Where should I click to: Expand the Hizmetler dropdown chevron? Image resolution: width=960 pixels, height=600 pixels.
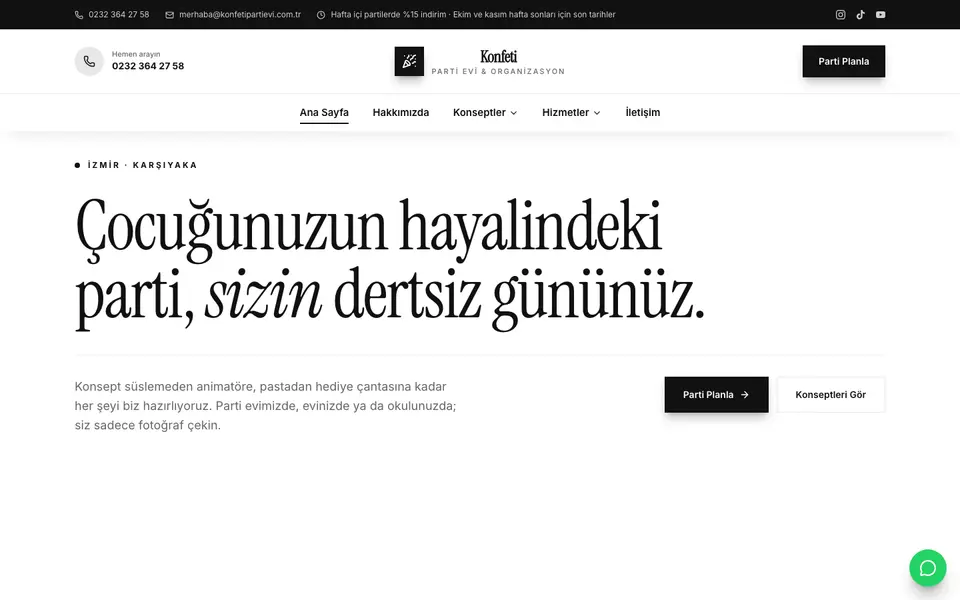coord(597,113)
